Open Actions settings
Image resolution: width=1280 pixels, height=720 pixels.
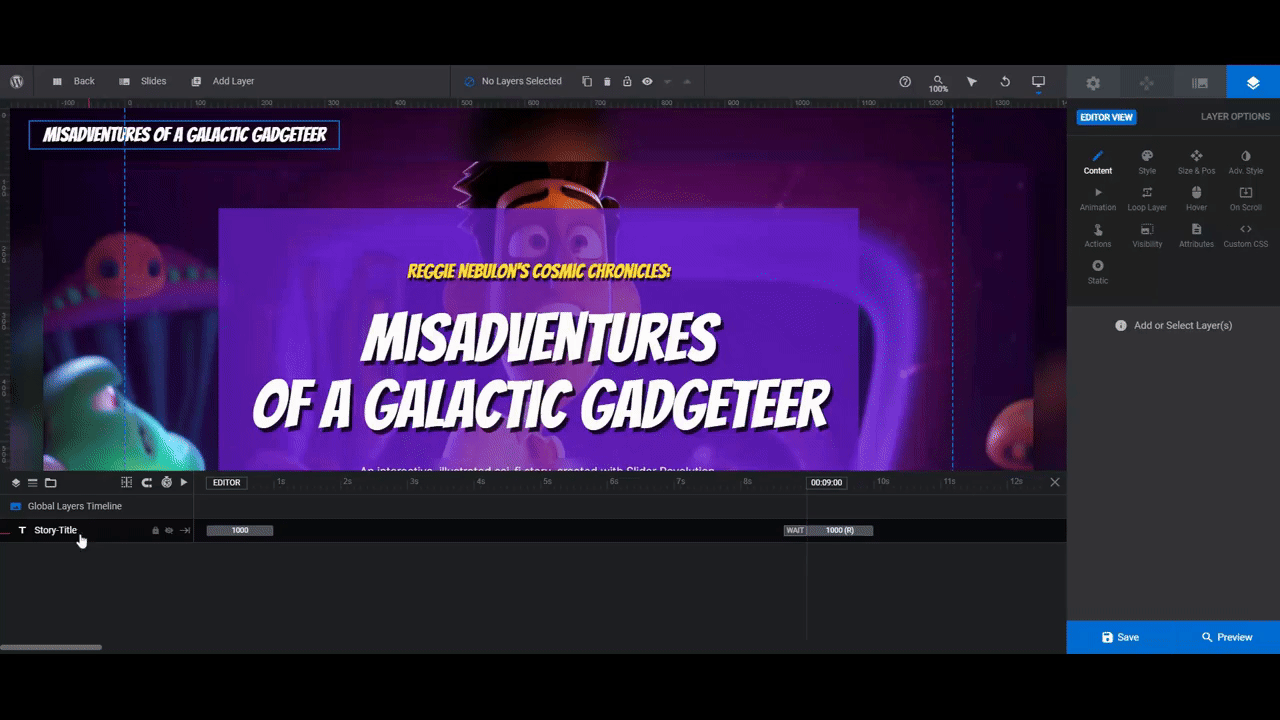pos(1098,236)
